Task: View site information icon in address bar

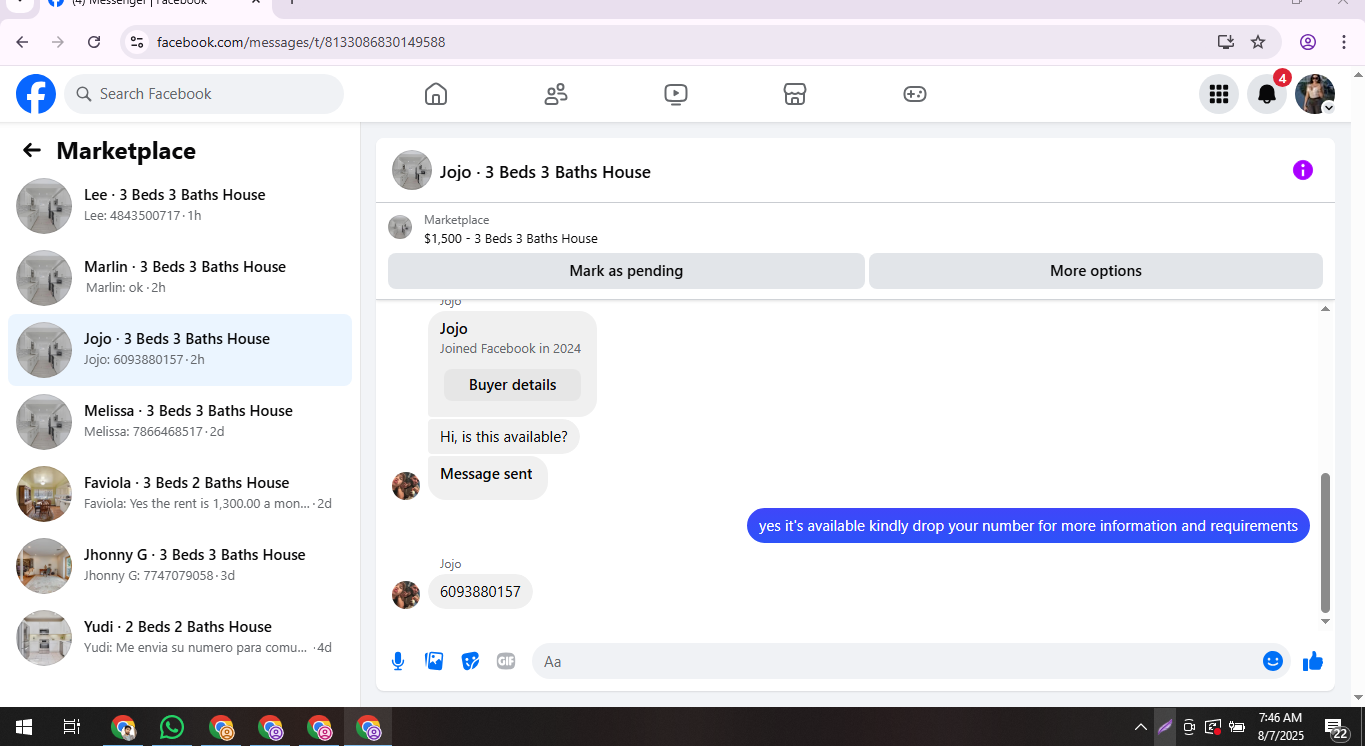Action: [x=138, y=42]
